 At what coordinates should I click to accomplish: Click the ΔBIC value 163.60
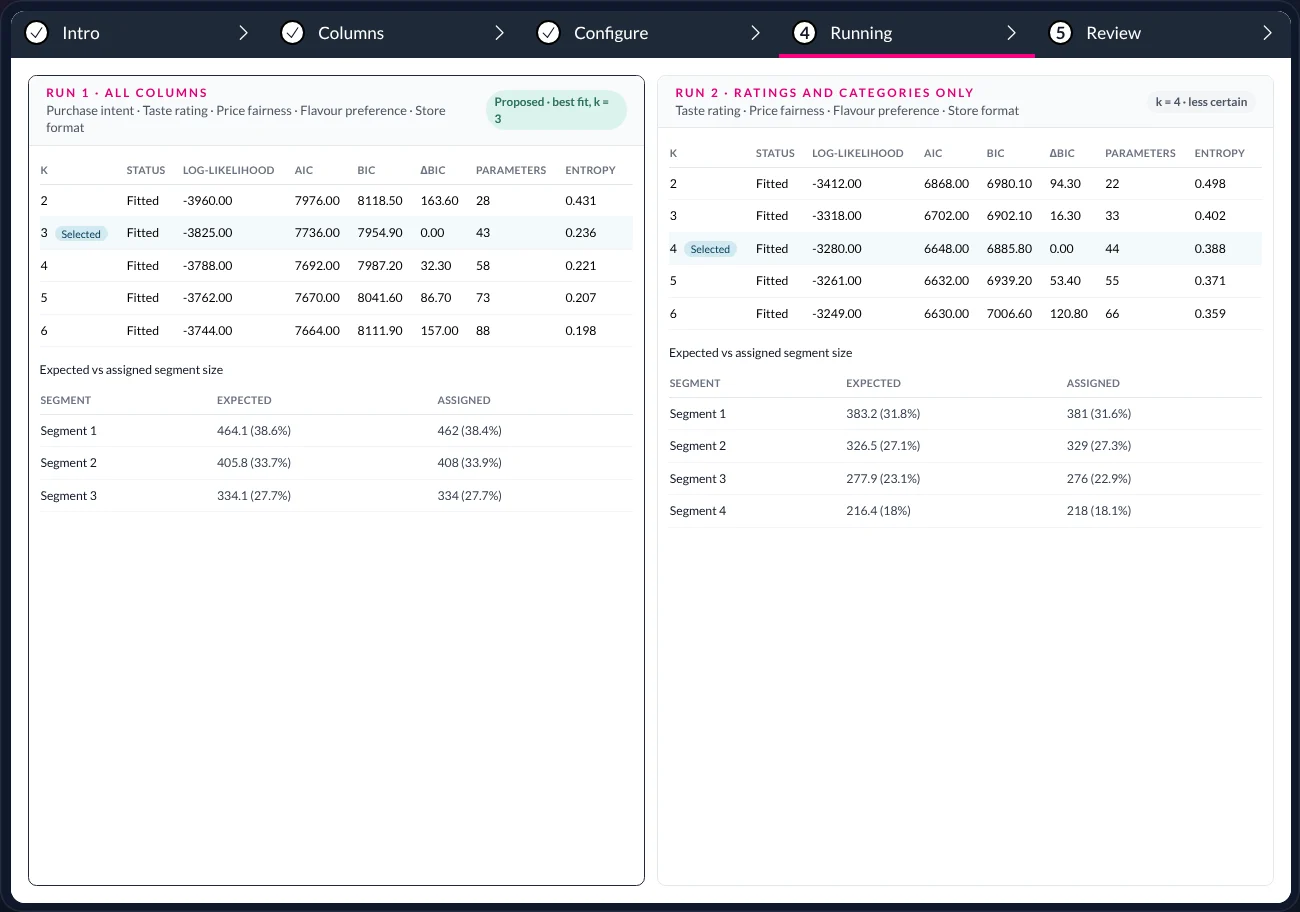click(x=439, y=201)
